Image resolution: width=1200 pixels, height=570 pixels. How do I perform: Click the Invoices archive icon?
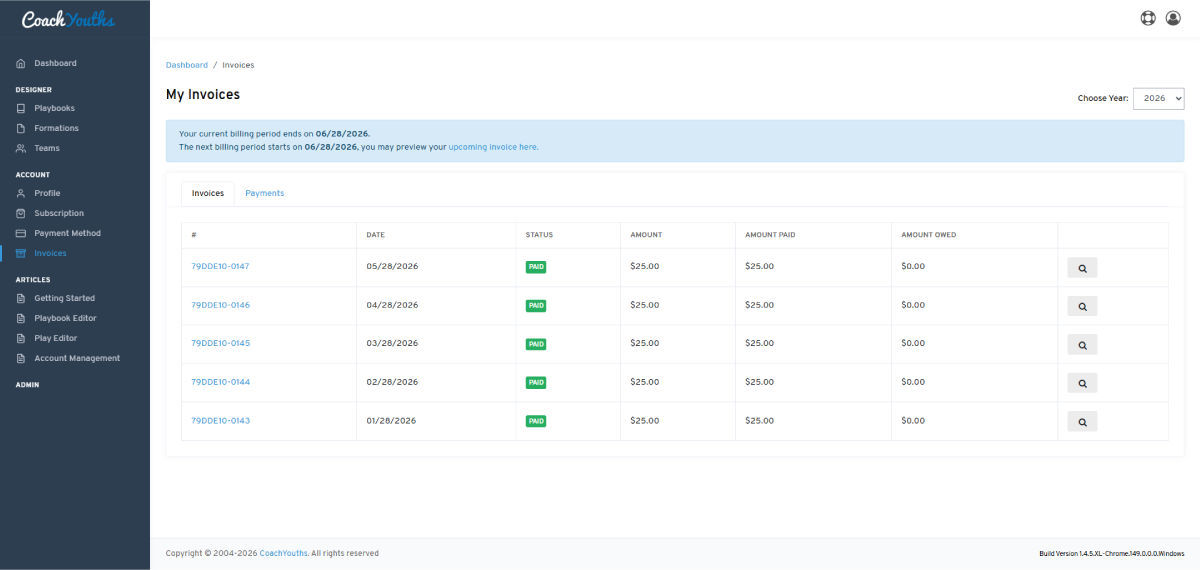21,253
